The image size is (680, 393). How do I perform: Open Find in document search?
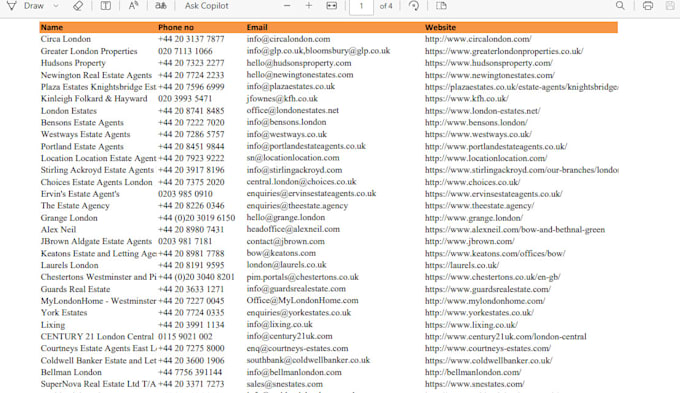tap(620, 6)
